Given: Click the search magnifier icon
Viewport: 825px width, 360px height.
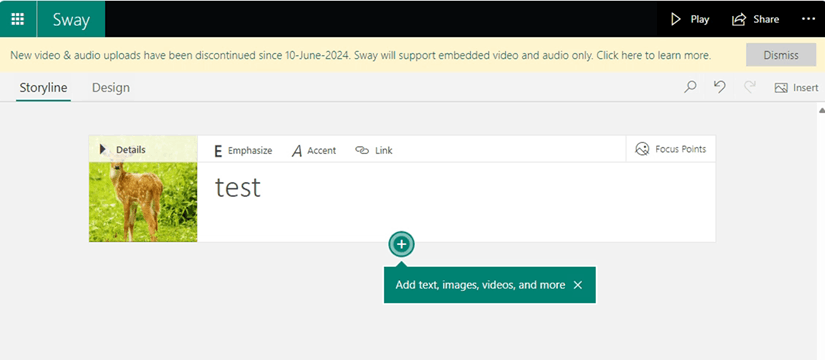Looking at the screenshot, I should (690, 87).
